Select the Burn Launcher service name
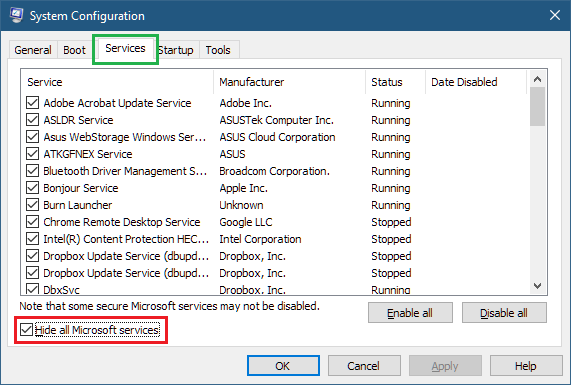 78,205
